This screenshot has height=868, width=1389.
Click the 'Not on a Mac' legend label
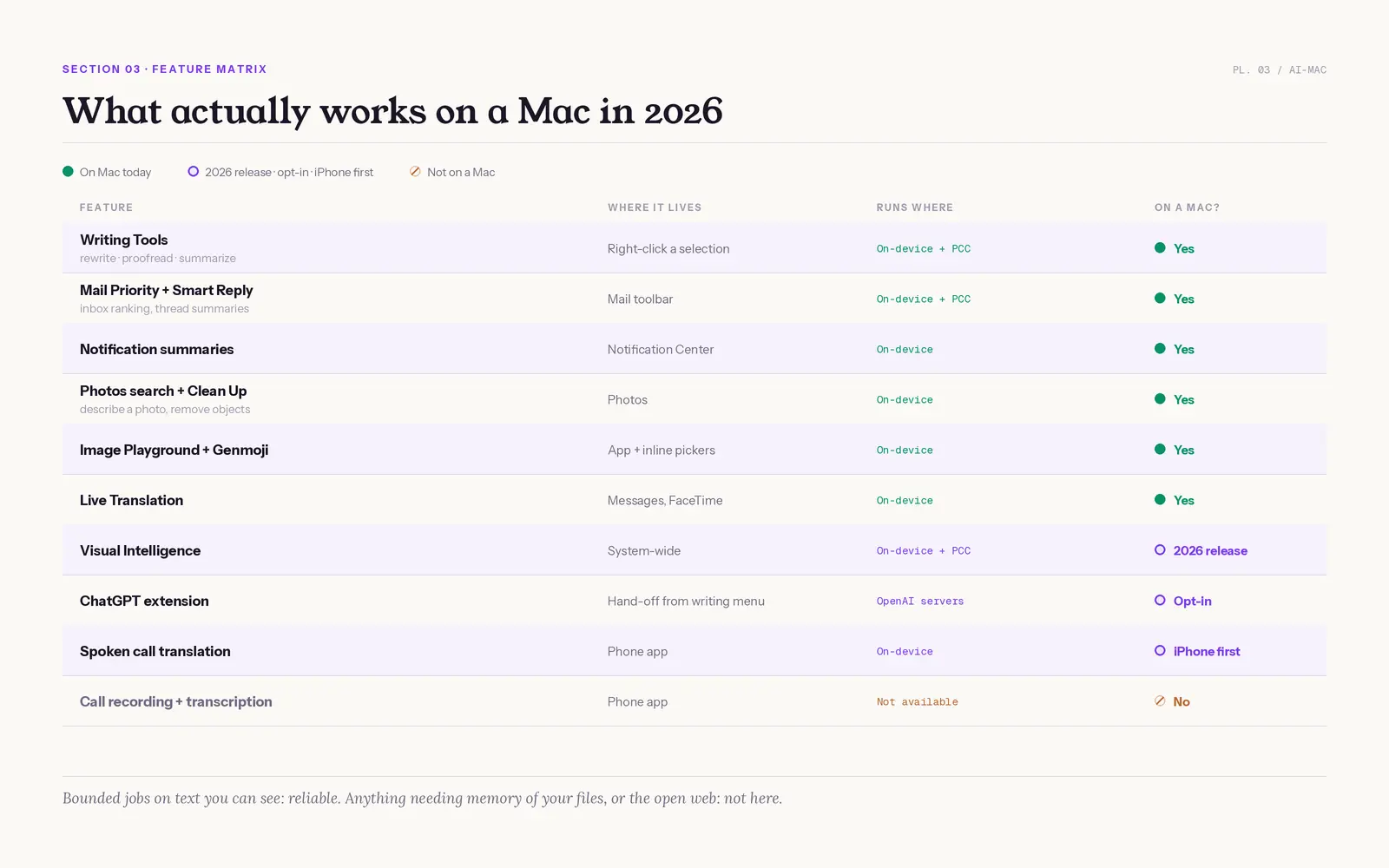461,172
